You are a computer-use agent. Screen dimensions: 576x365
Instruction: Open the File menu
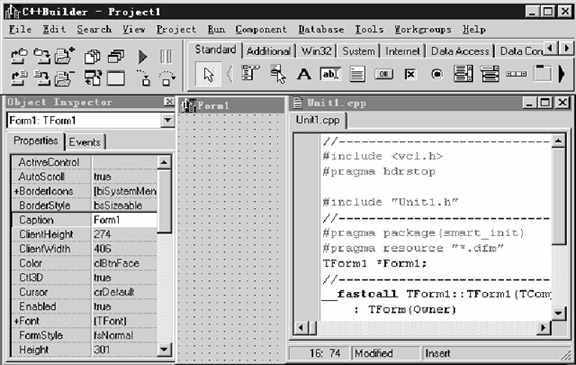click(x=20, y=29)
